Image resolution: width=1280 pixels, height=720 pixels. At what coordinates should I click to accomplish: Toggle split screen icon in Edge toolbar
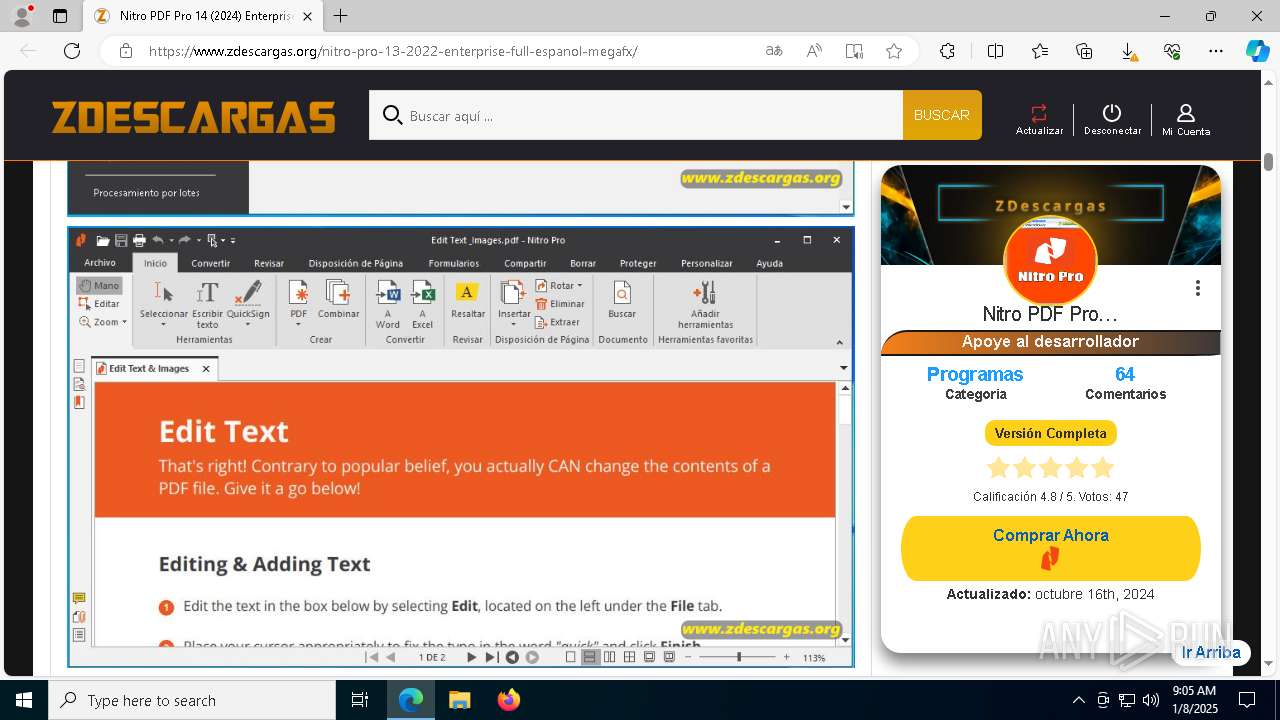995,51
